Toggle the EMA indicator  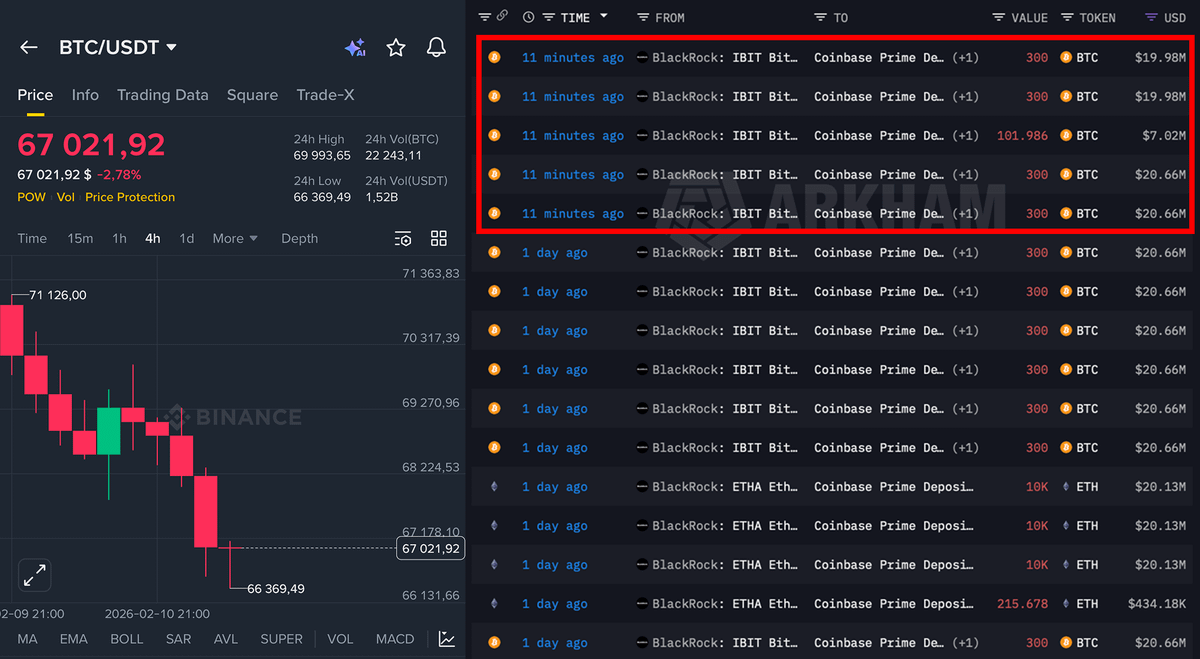(74, 639)
